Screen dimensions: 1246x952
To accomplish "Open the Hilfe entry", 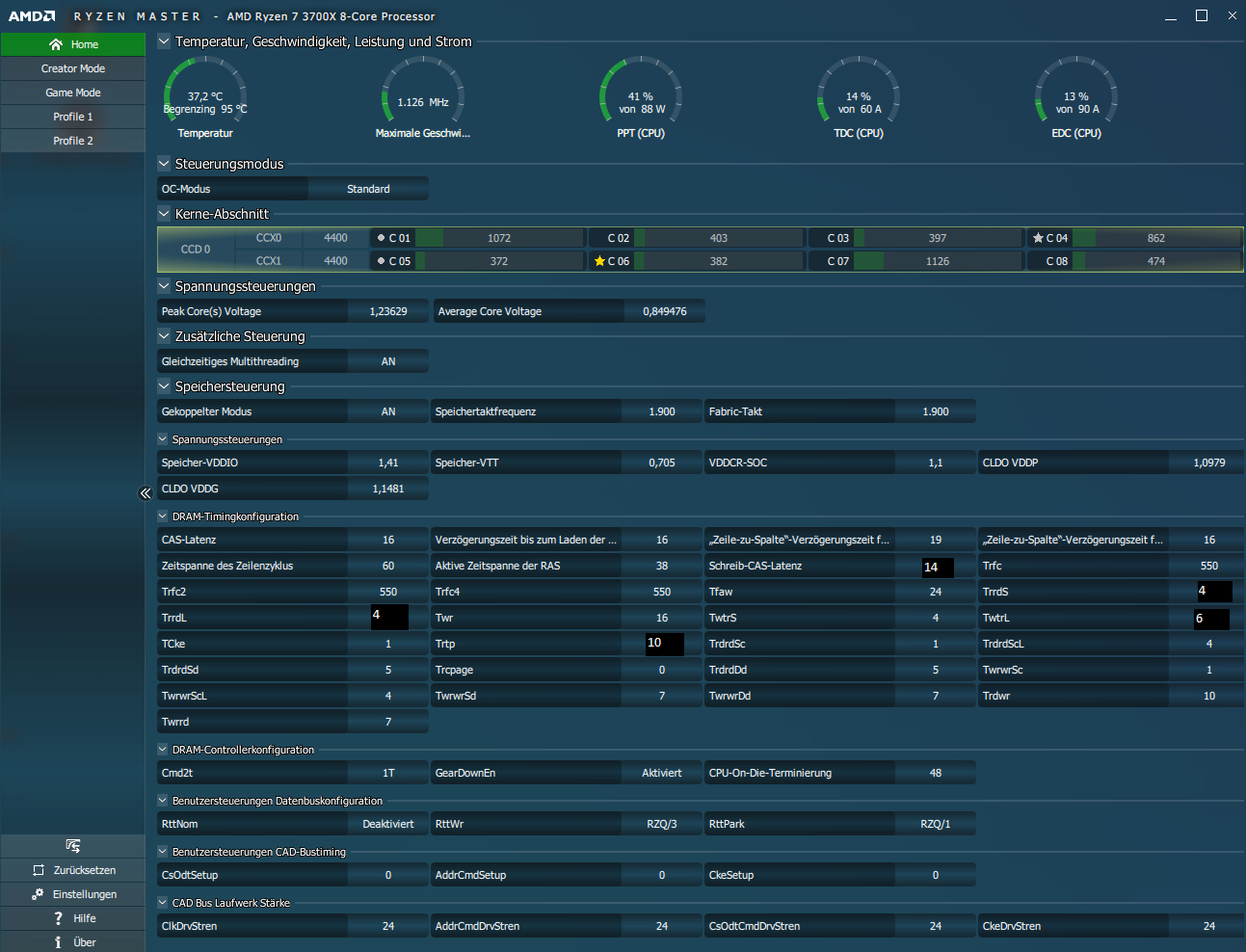I will [73, 918].
